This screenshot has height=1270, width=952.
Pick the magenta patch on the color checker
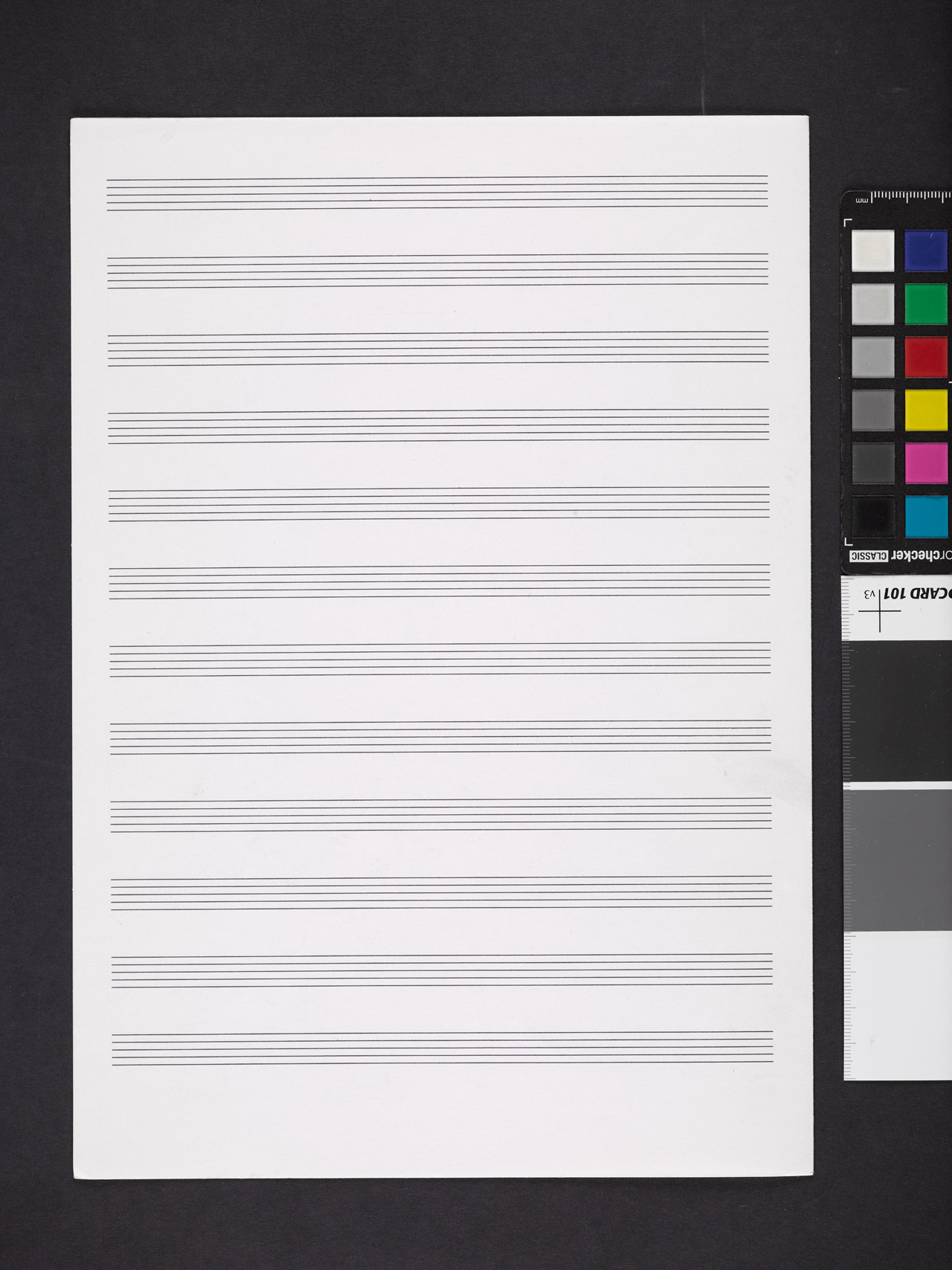926,463
